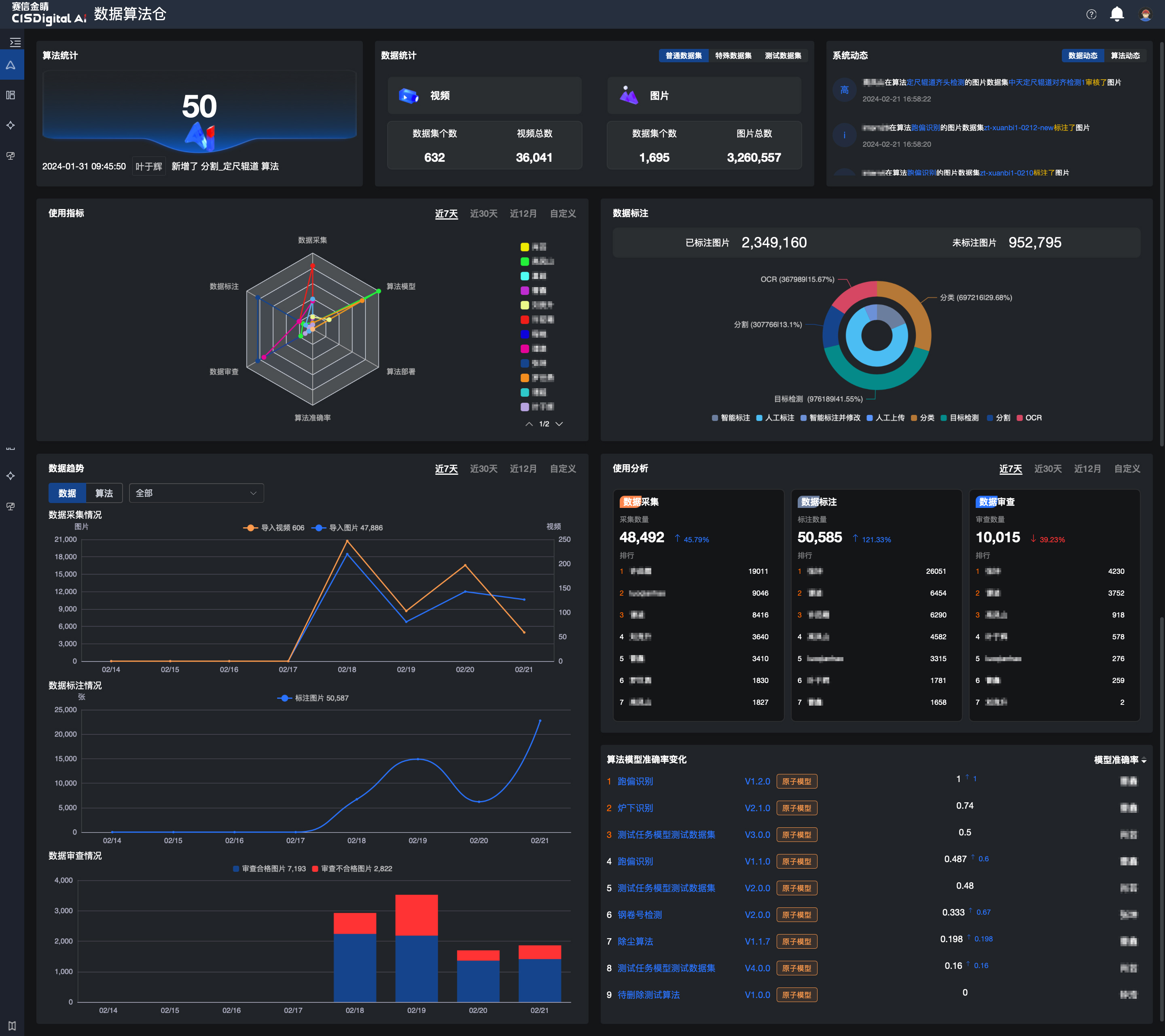The image size is (1165, 1036).
Task: Toggle the 标注图片 50,587 legend
Action: (313, 698)
